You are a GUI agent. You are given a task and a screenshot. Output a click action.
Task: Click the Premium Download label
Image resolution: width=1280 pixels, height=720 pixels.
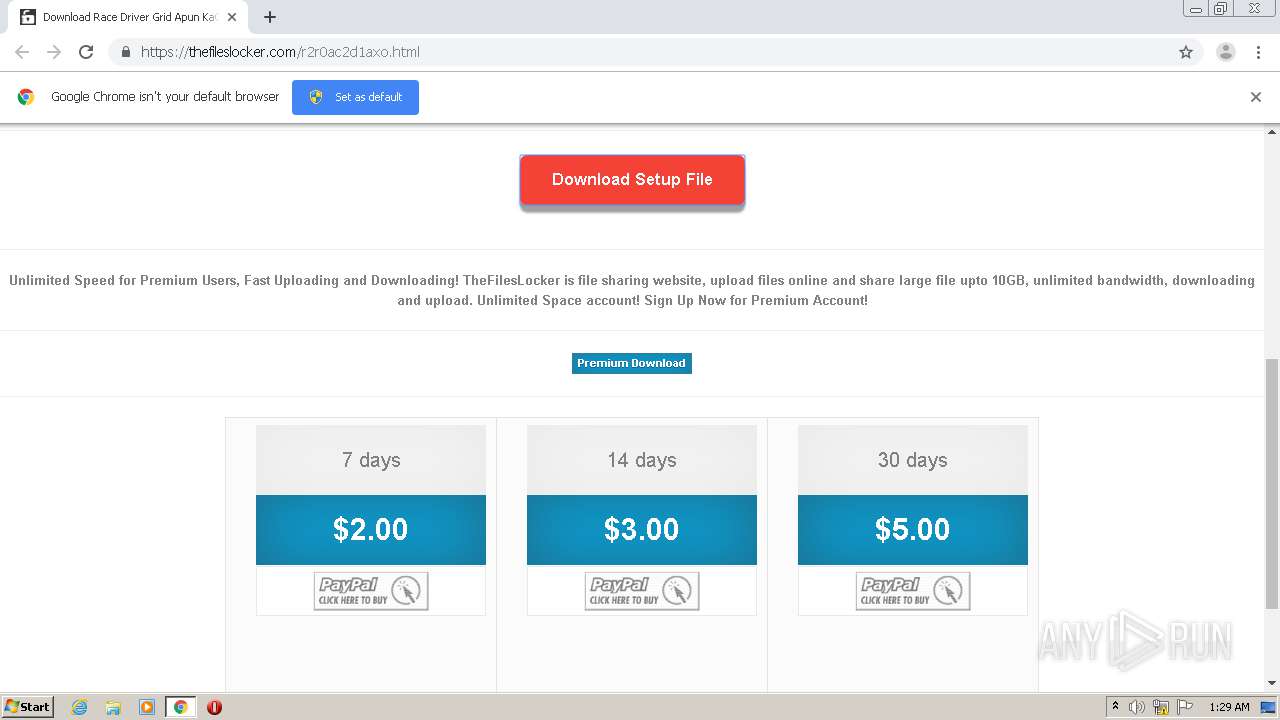pos(631,363)
